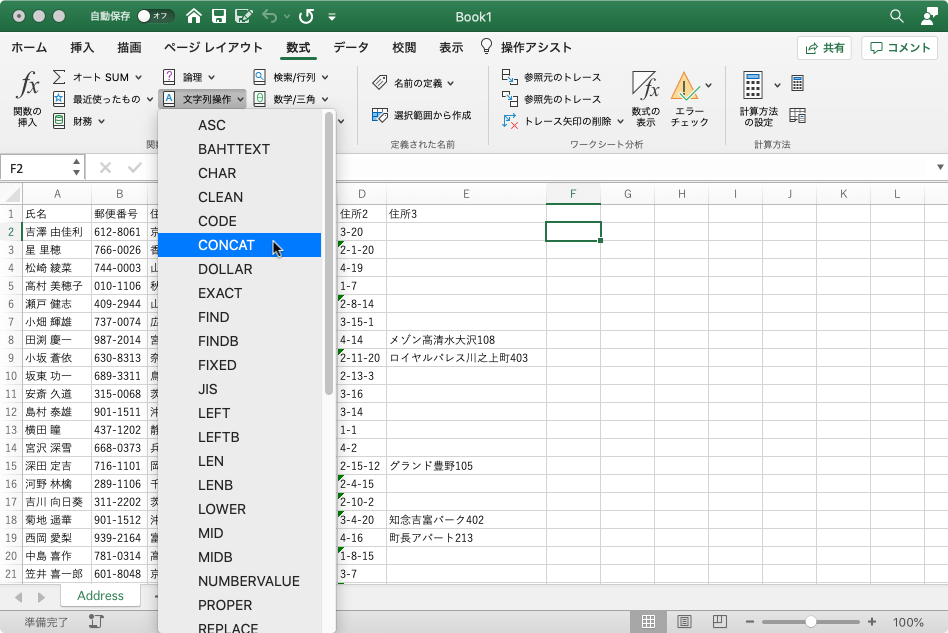Open the View (表示) ribbon tab
948x633 pixels.
click(x=451, y=47)
